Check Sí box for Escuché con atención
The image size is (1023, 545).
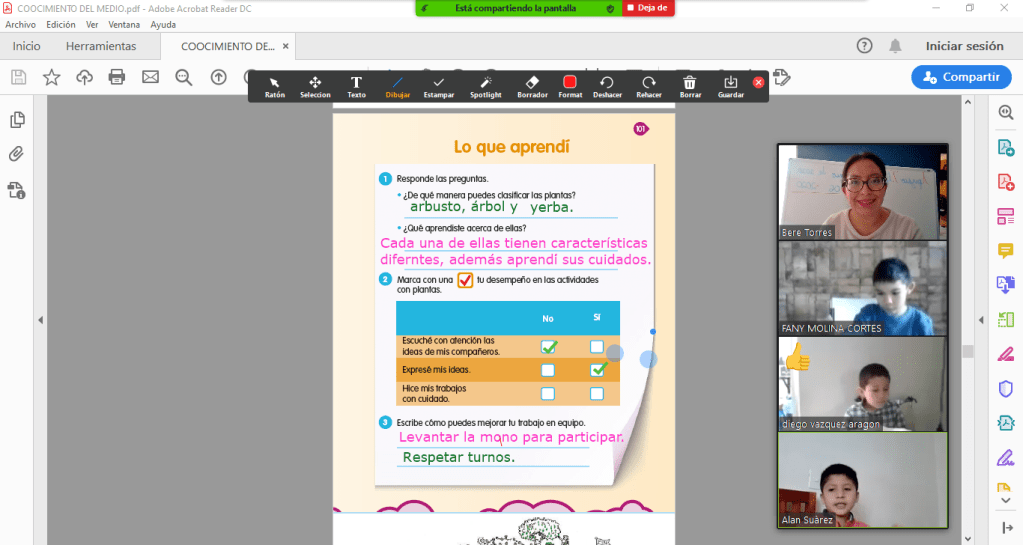(597, 347)
